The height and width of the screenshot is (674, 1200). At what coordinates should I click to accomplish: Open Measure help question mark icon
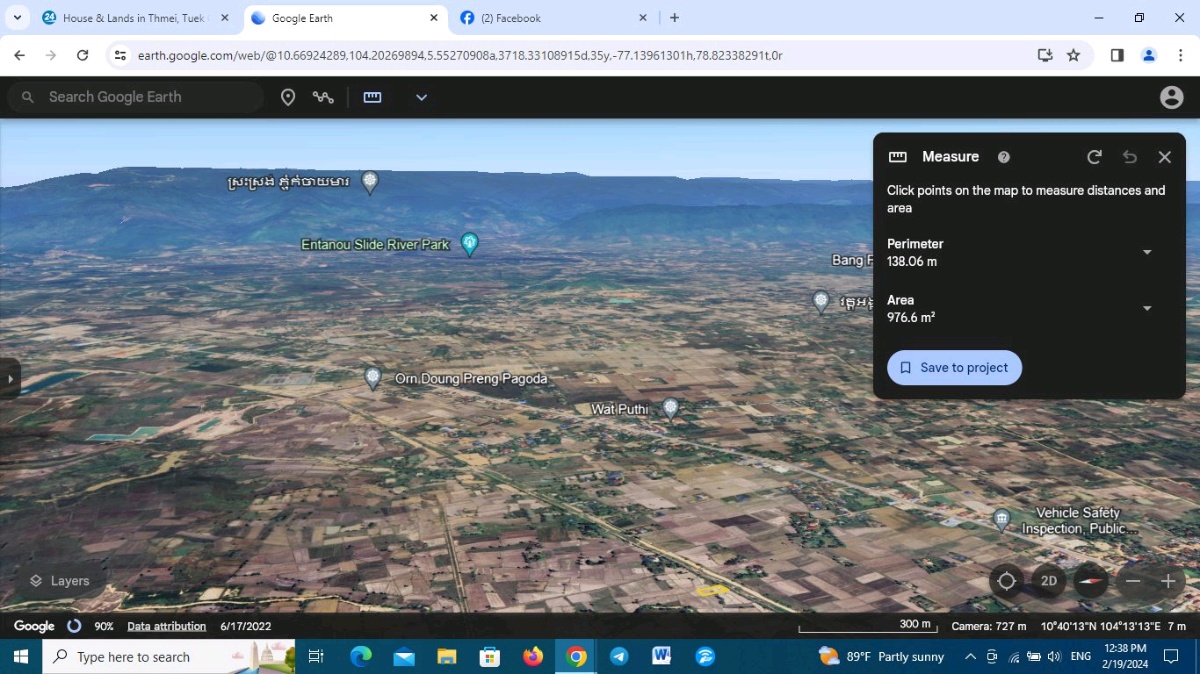click(1004, 157)
